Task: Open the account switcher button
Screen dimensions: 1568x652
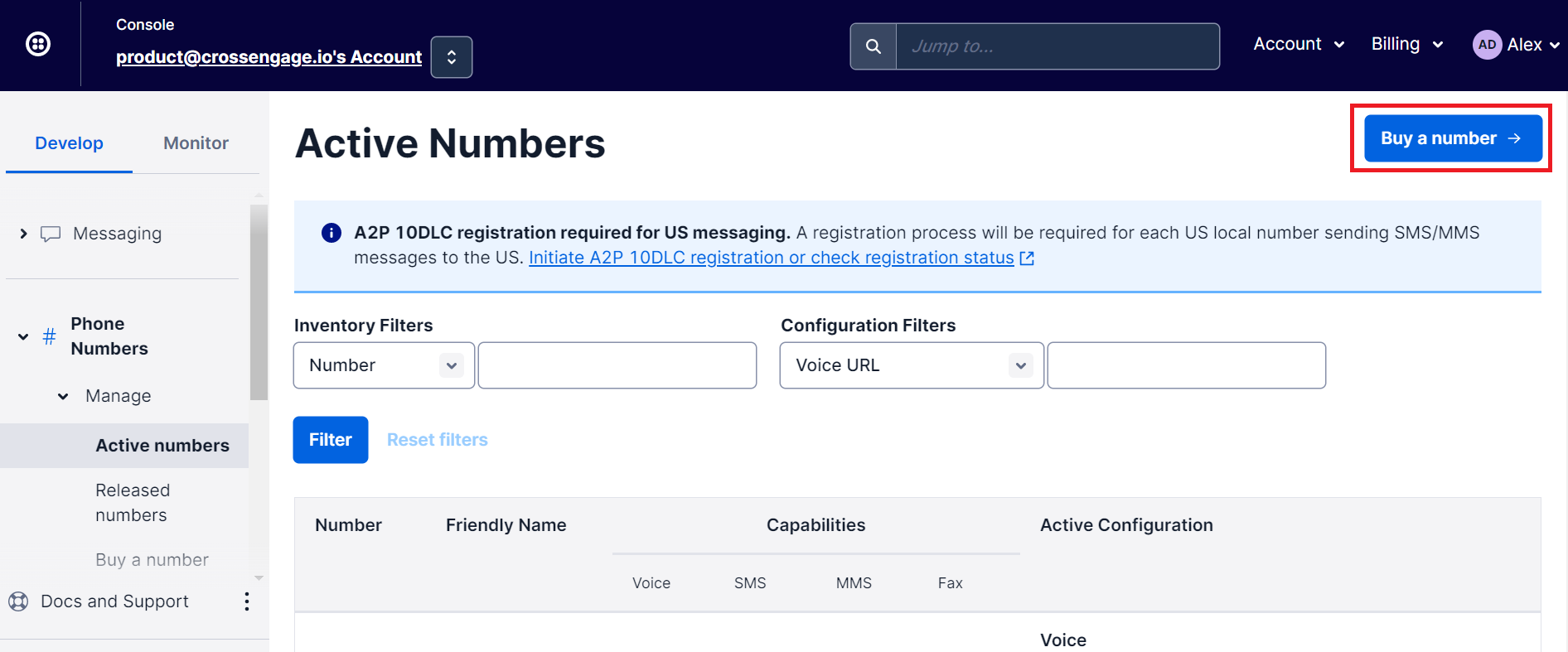Action: click(452, 57)
